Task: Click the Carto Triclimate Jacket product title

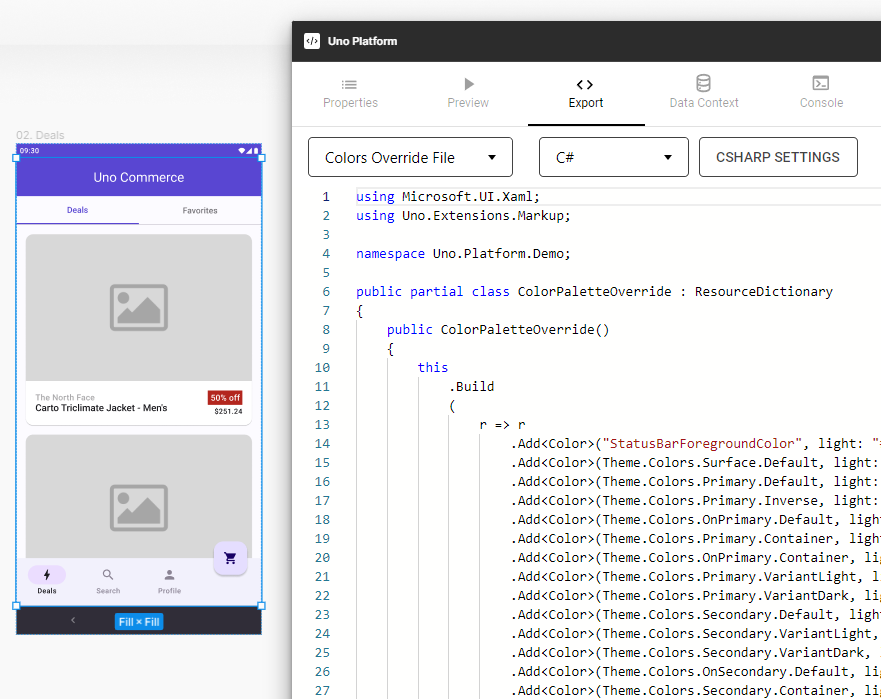Action: (101, 408)
